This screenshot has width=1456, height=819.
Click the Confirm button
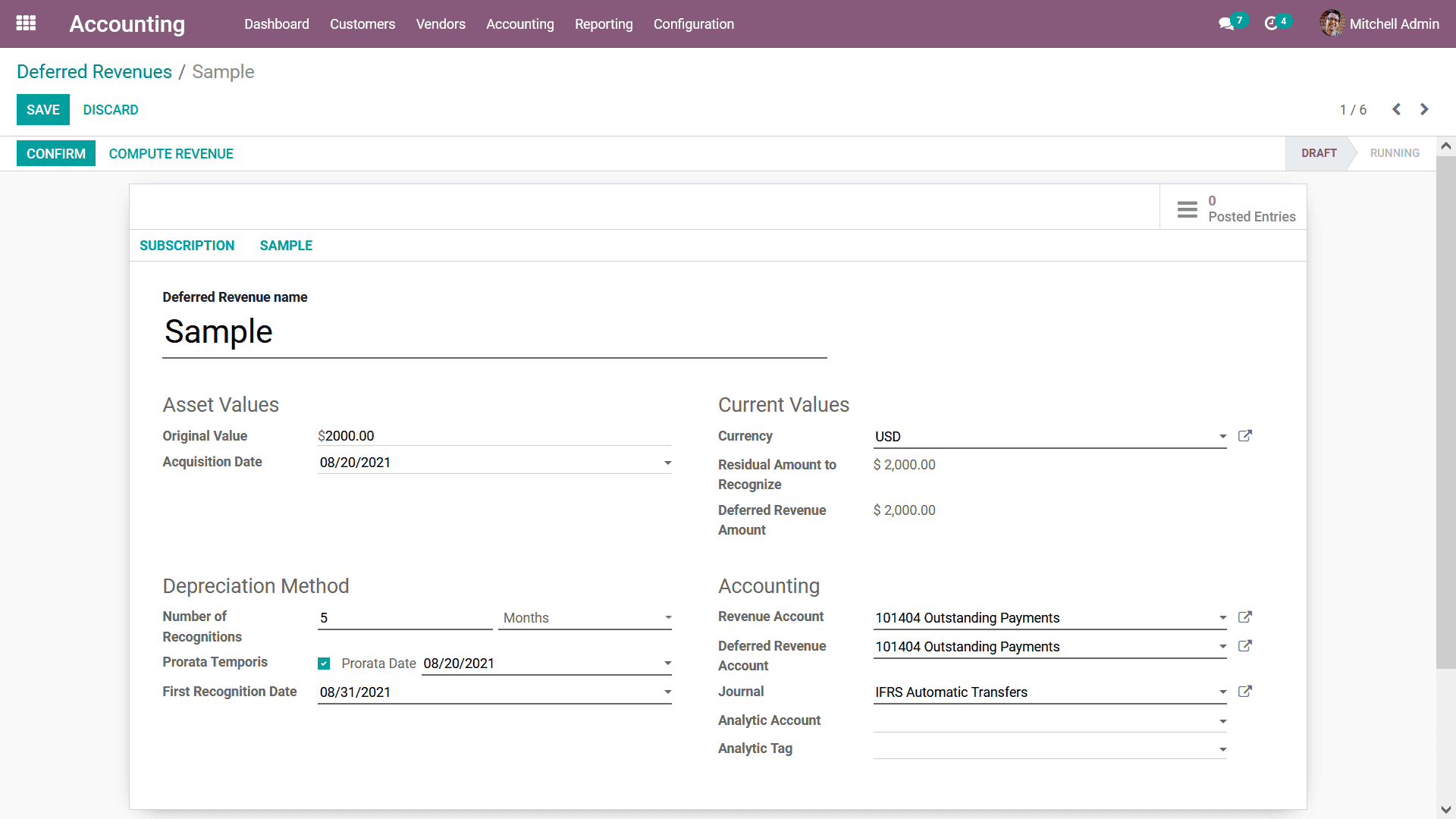point(56,154)
